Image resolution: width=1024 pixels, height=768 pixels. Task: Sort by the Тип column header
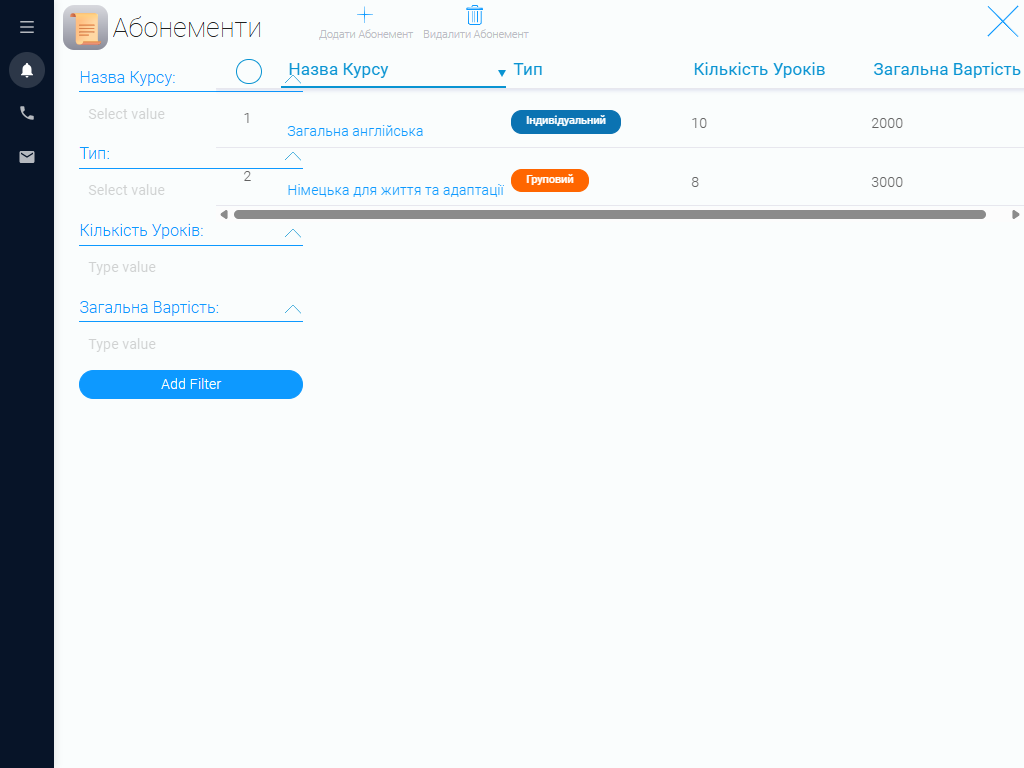pyautogui.click(x=528, y=69)
